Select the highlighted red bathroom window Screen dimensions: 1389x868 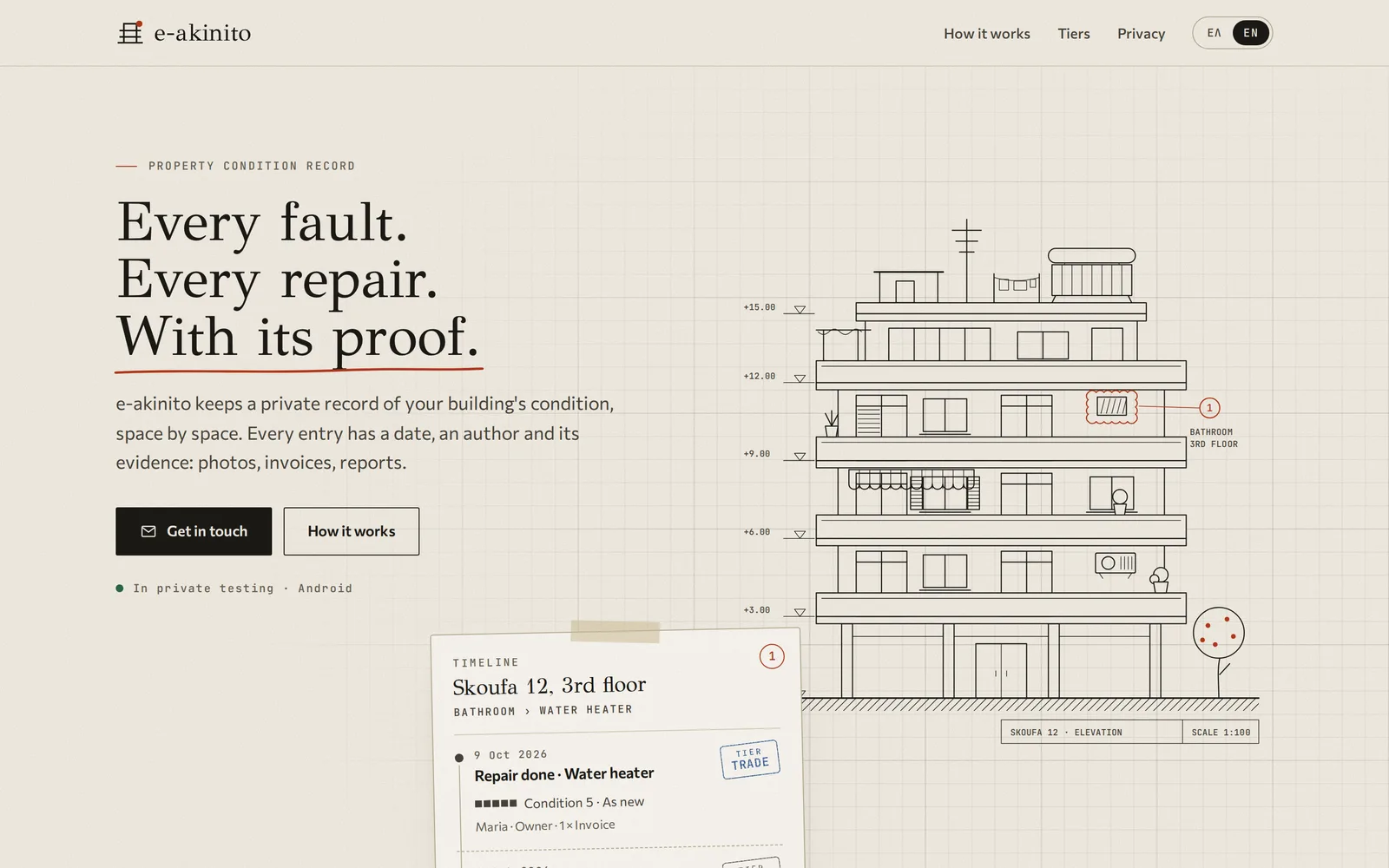click(1112, 406)
